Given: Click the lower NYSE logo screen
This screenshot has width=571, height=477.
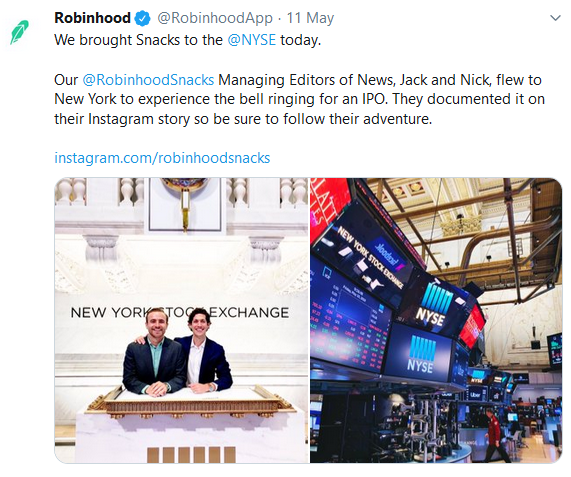Looking at the screenshot, I should point(421,352).
